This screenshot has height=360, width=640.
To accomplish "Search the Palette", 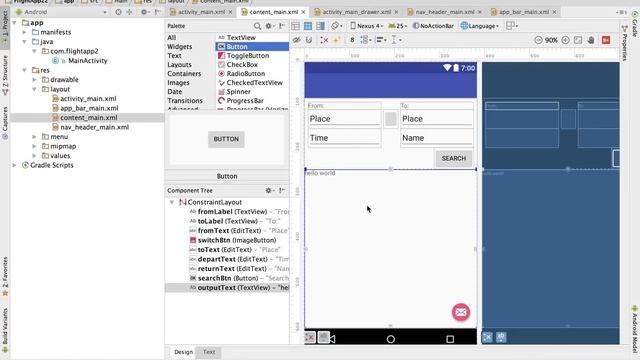I will [x=257, y=26].
